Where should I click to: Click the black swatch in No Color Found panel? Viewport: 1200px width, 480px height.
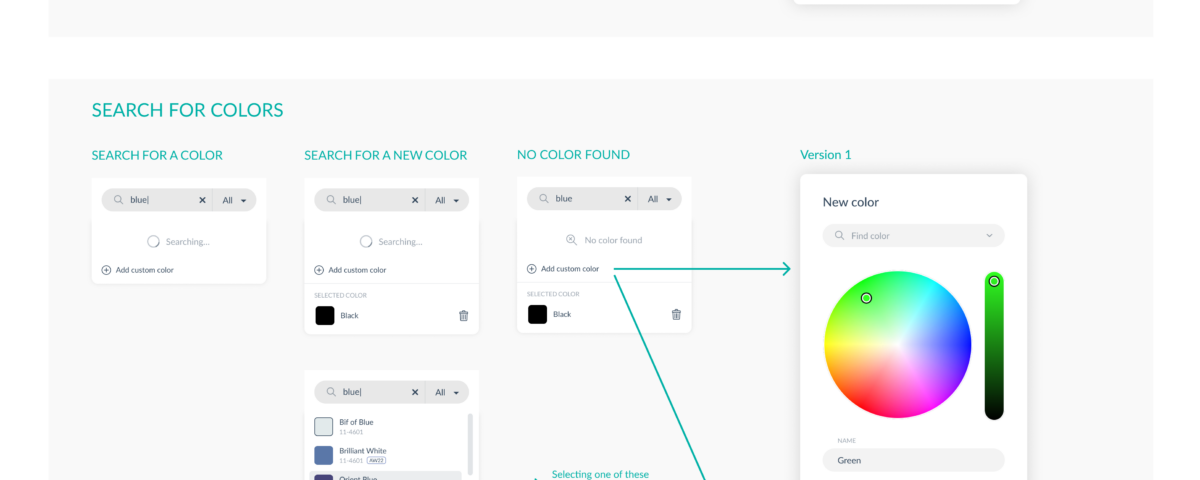tap(537, 314)
